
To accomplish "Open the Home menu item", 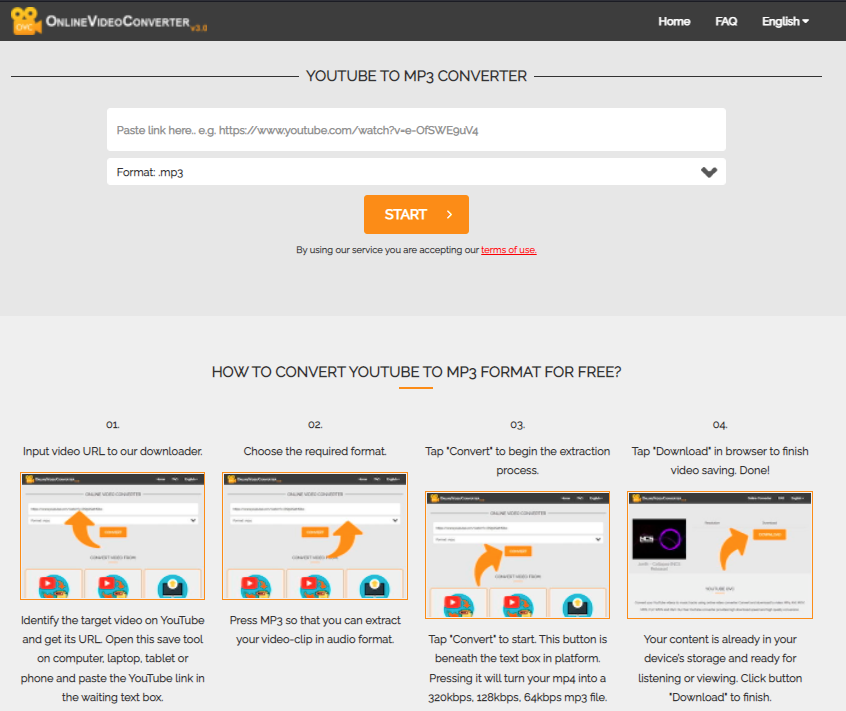I will point(674,22).
